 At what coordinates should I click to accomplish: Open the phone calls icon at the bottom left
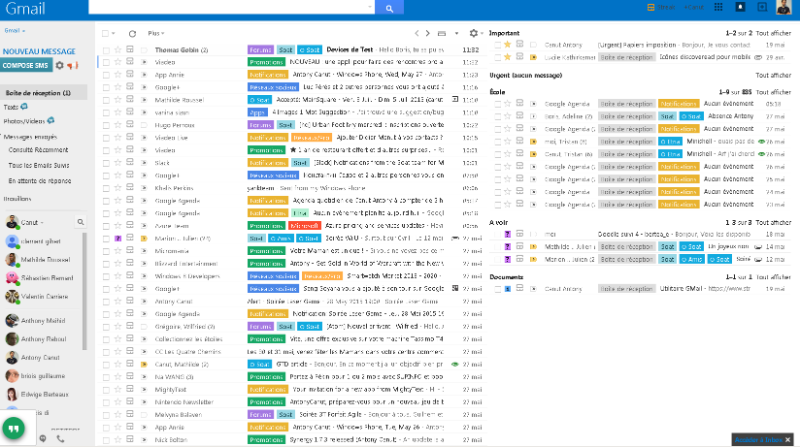point(60,439)
